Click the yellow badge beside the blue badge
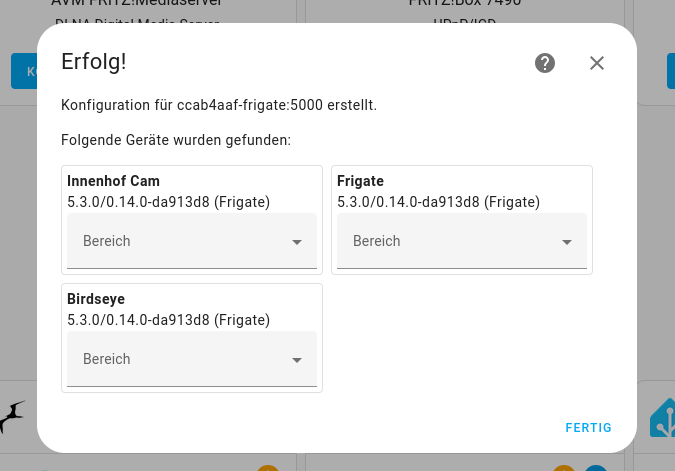675x471 pixels. point(564,468)
